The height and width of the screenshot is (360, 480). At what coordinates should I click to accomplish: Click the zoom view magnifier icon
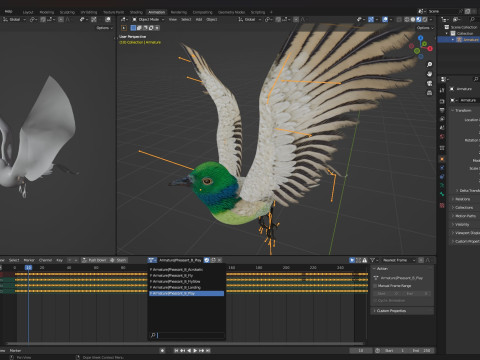tap(430, 64)
